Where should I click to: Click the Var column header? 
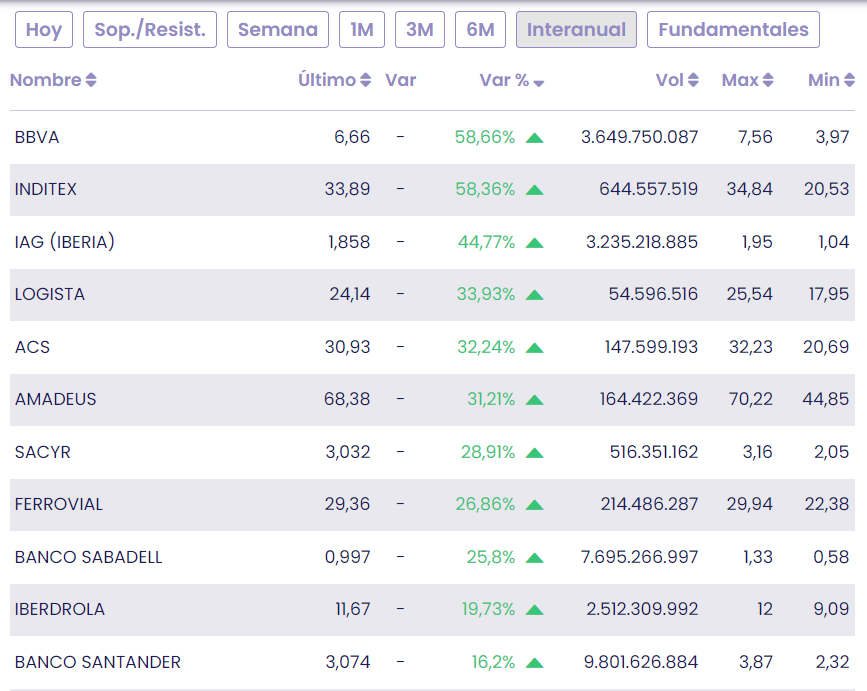click(x=400, y=80)
